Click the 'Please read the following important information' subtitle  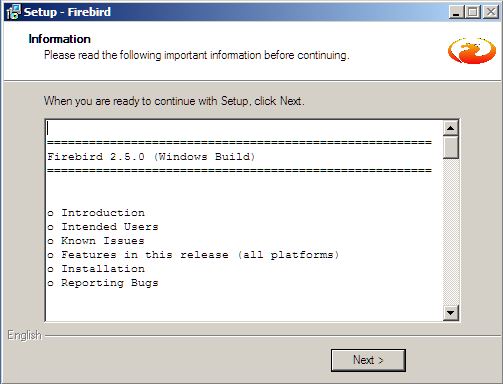pos(197,55)
